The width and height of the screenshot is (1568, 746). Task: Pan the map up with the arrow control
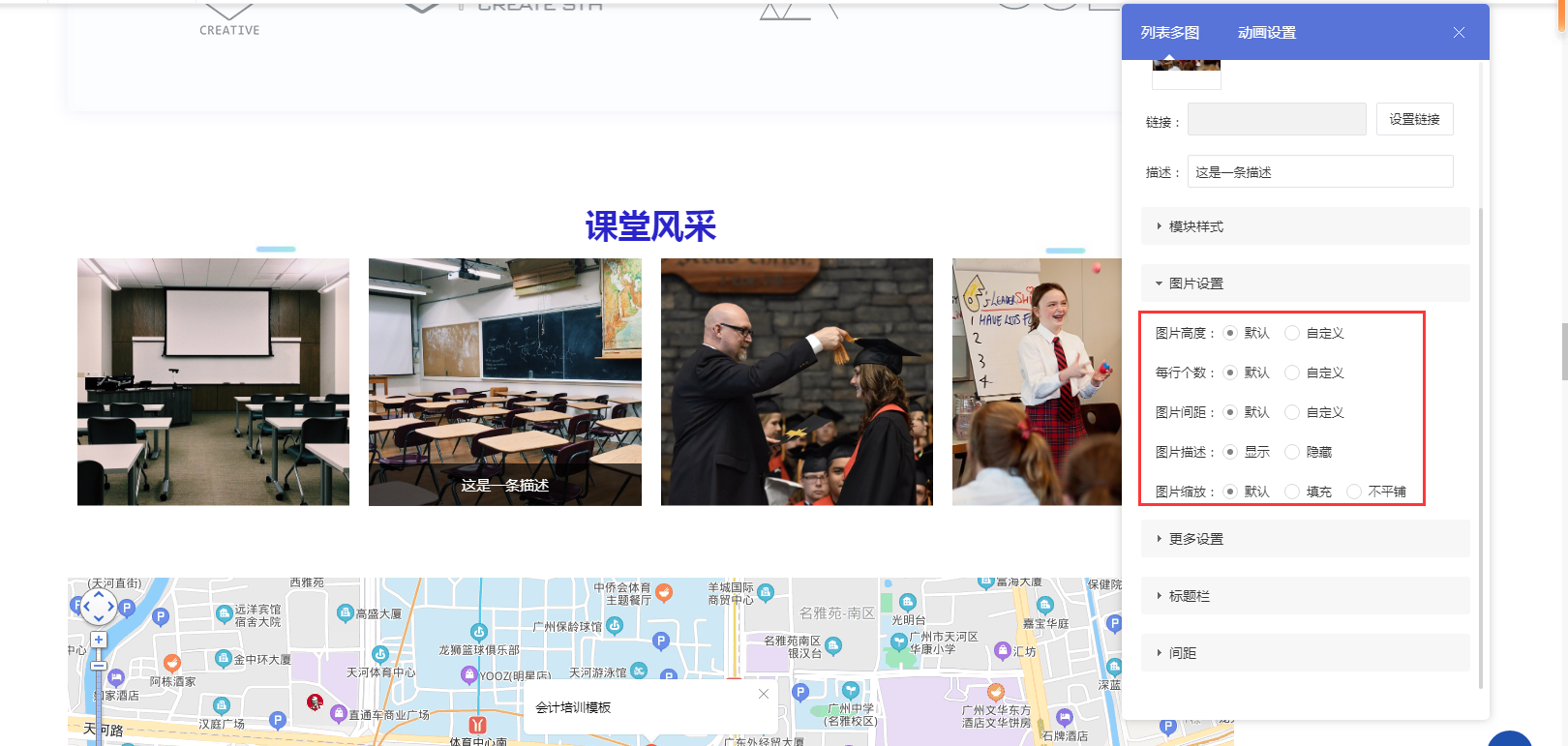coord(99,595)
